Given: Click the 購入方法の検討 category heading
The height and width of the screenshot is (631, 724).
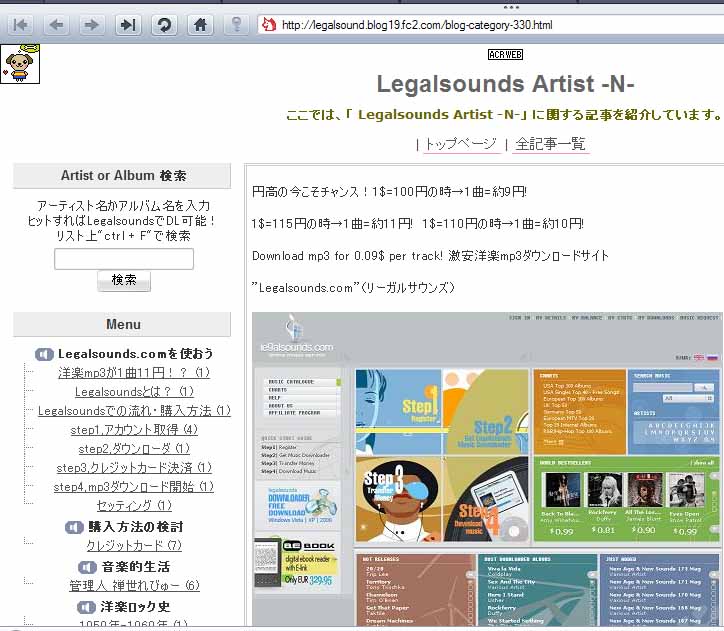Looking at the screenshot, I should (136, 527).
